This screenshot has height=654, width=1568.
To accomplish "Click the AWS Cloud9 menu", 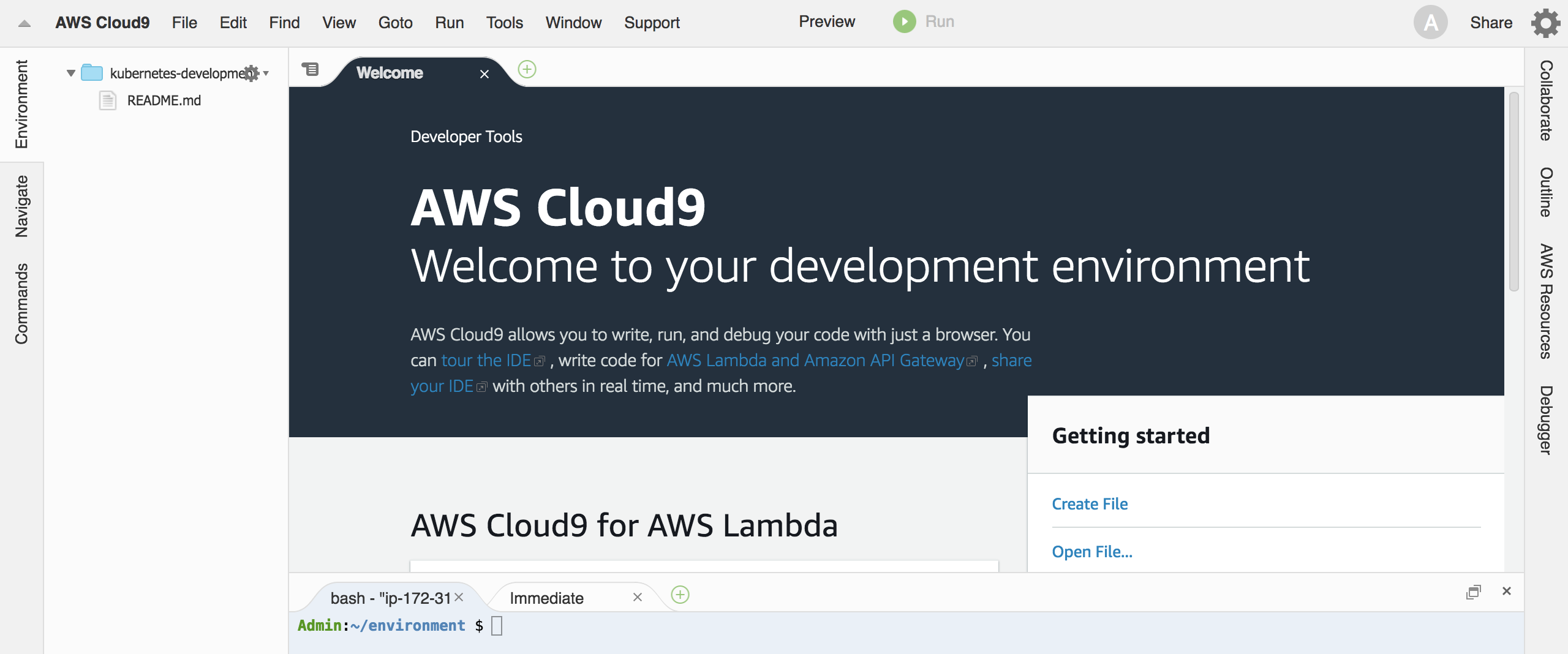I will [102, 23].
